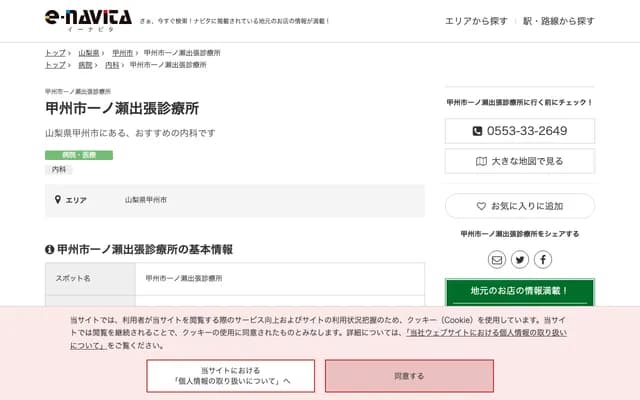Click the 病院・医療 category tag
Viewport: 640px width, 400px height.
78,155
